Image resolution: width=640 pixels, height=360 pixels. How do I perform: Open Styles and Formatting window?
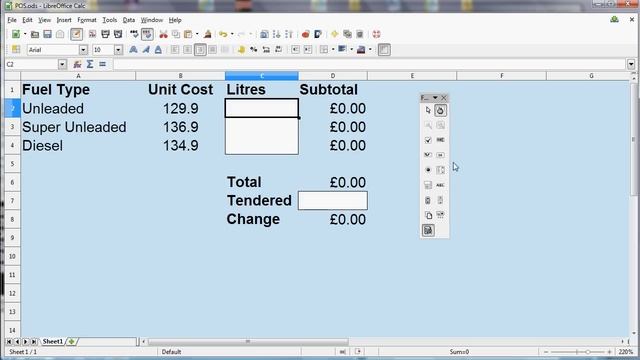coord(16,50)
